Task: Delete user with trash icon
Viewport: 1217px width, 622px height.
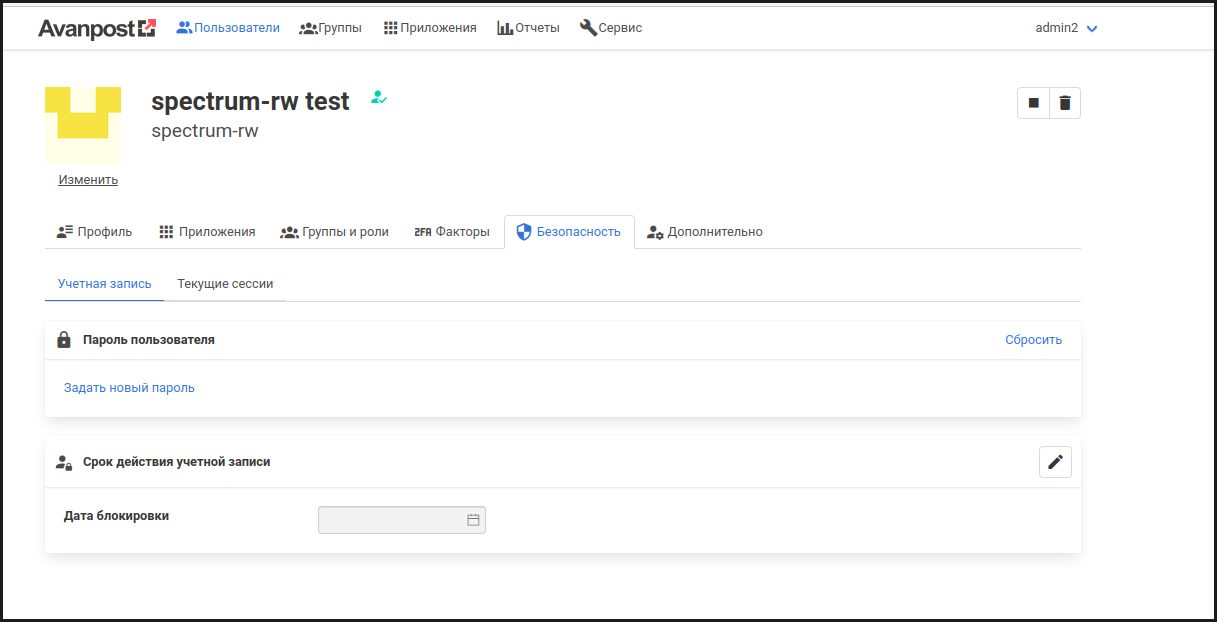Action: [x=1065, y=103]
